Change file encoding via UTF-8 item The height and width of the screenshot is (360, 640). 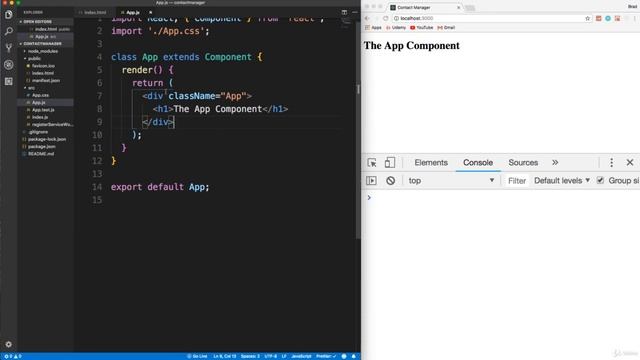(271, 356)
